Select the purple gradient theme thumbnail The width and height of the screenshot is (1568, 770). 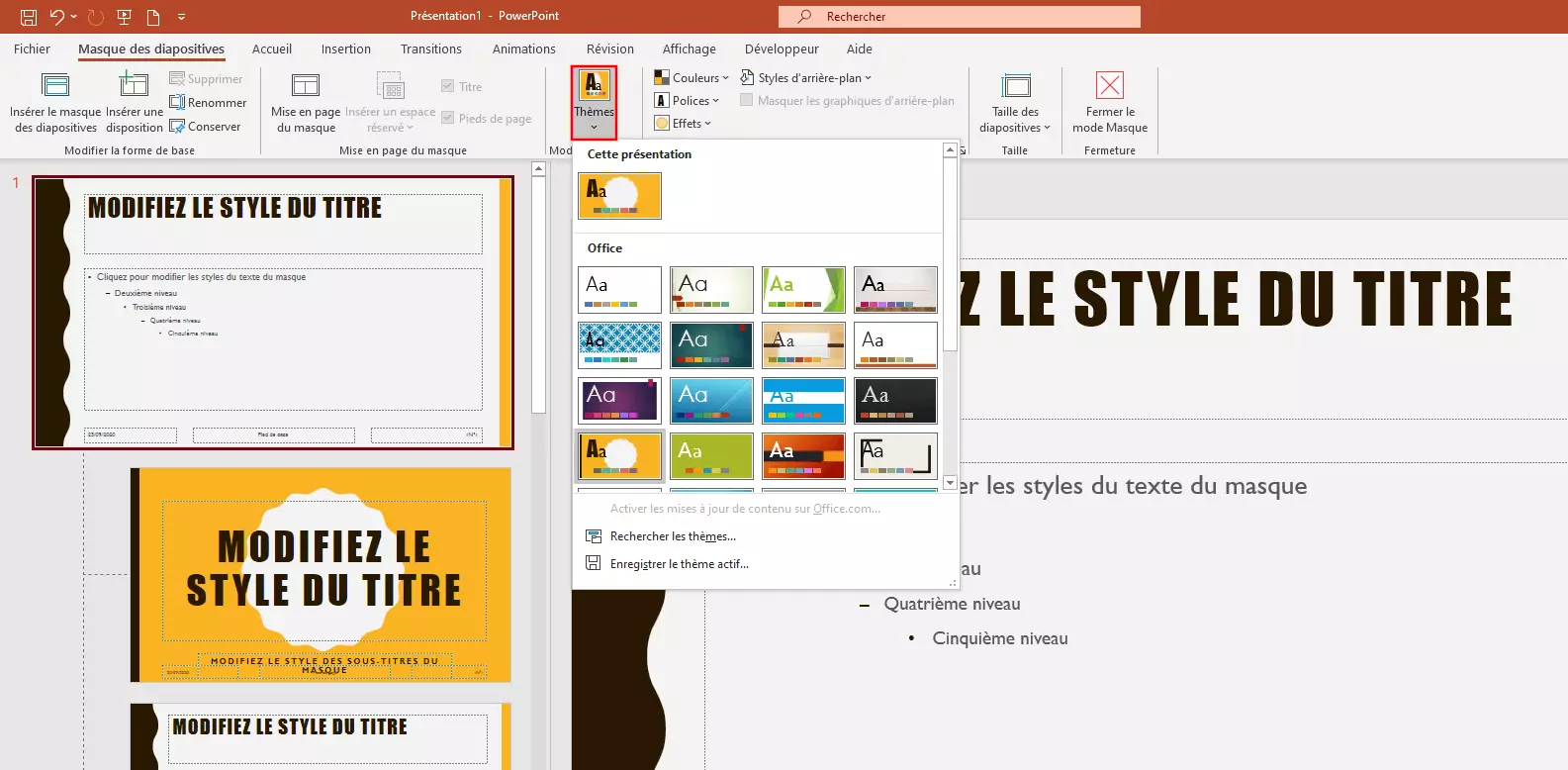[619, 401]
